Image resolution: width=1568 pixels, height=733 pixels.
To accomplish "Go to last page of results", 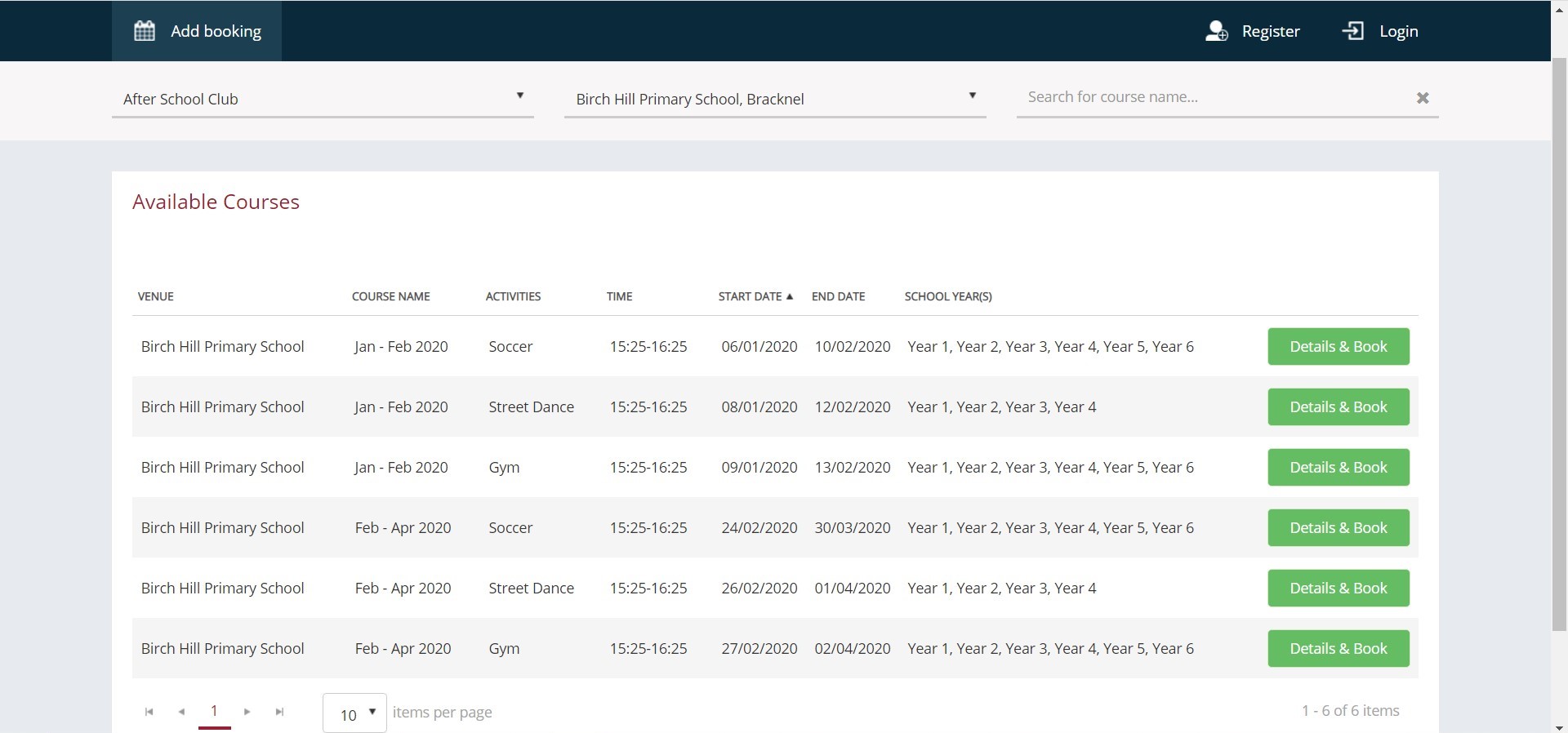I will pos(279,712).
